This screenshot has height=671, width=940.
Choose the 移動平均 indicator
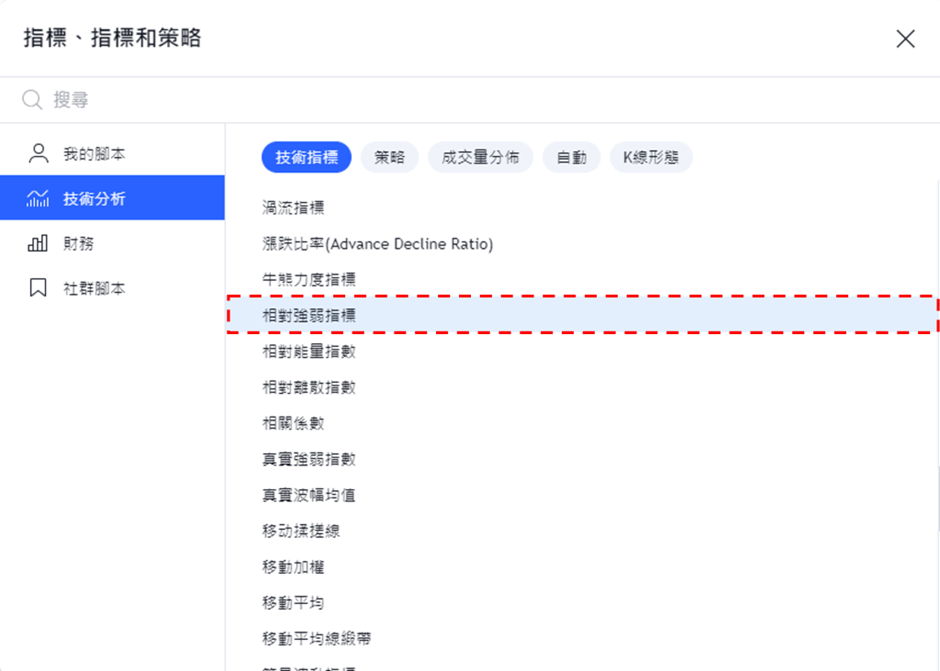(293, 603)
